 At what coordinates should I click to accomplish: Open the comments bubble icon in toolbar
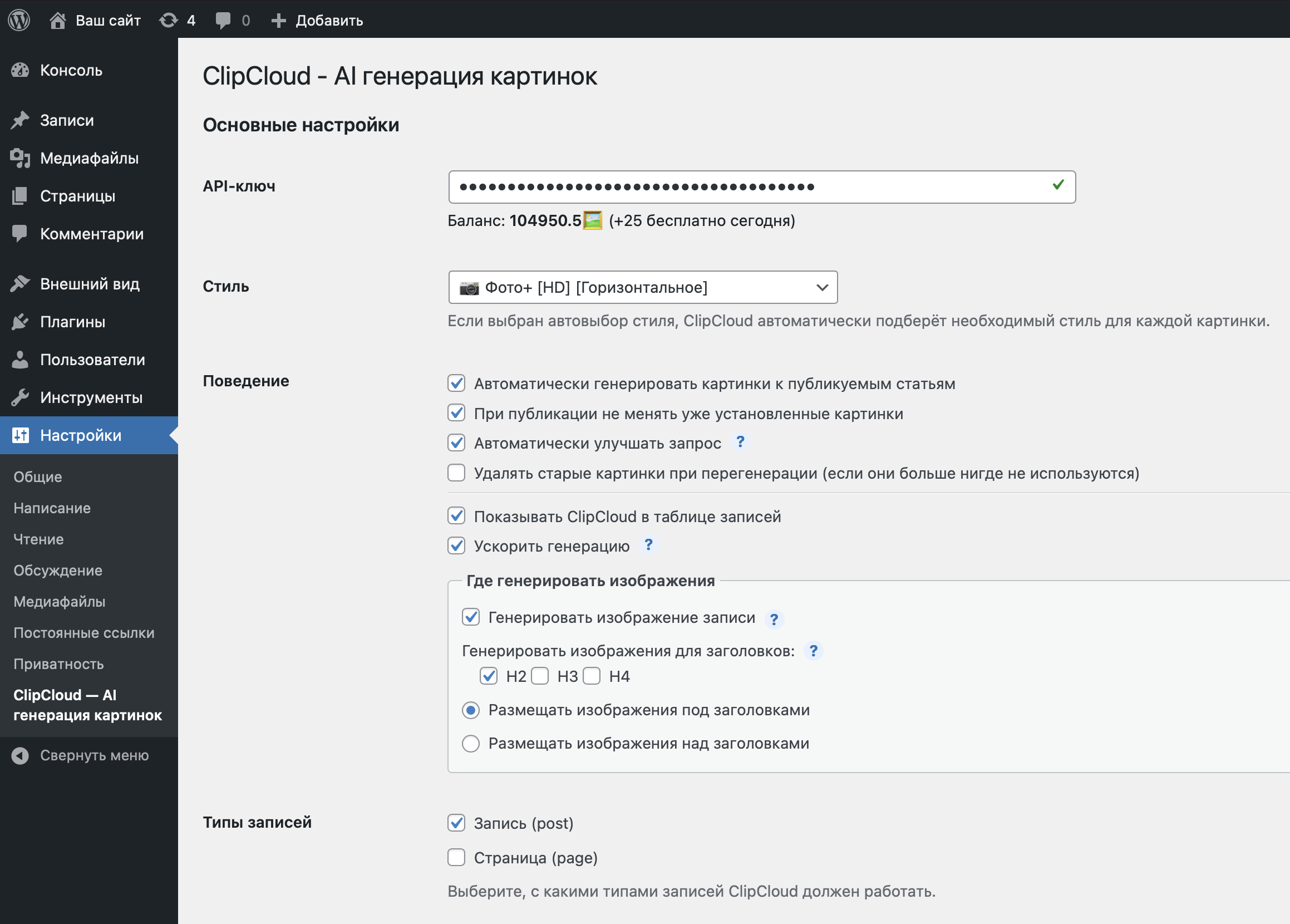coord(223,21)
